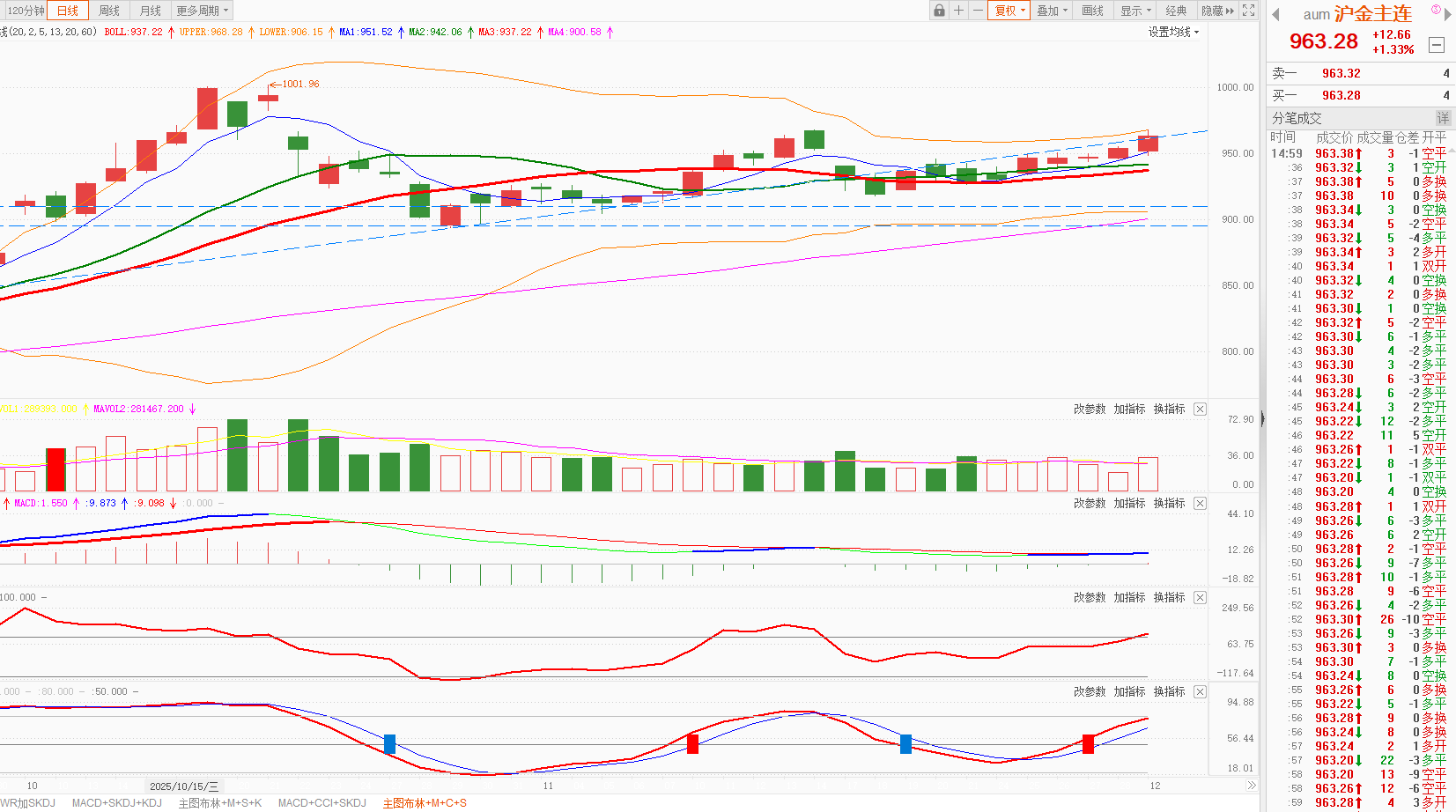Click the 沪金主连 contract title

click(x=1373, y=14)
